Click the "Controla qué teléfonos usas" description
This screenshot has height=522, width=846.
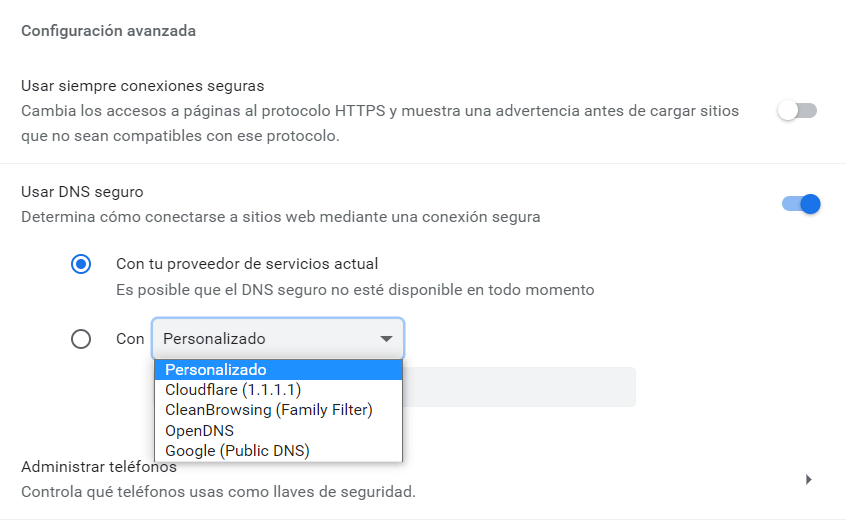tap(218, 492)
